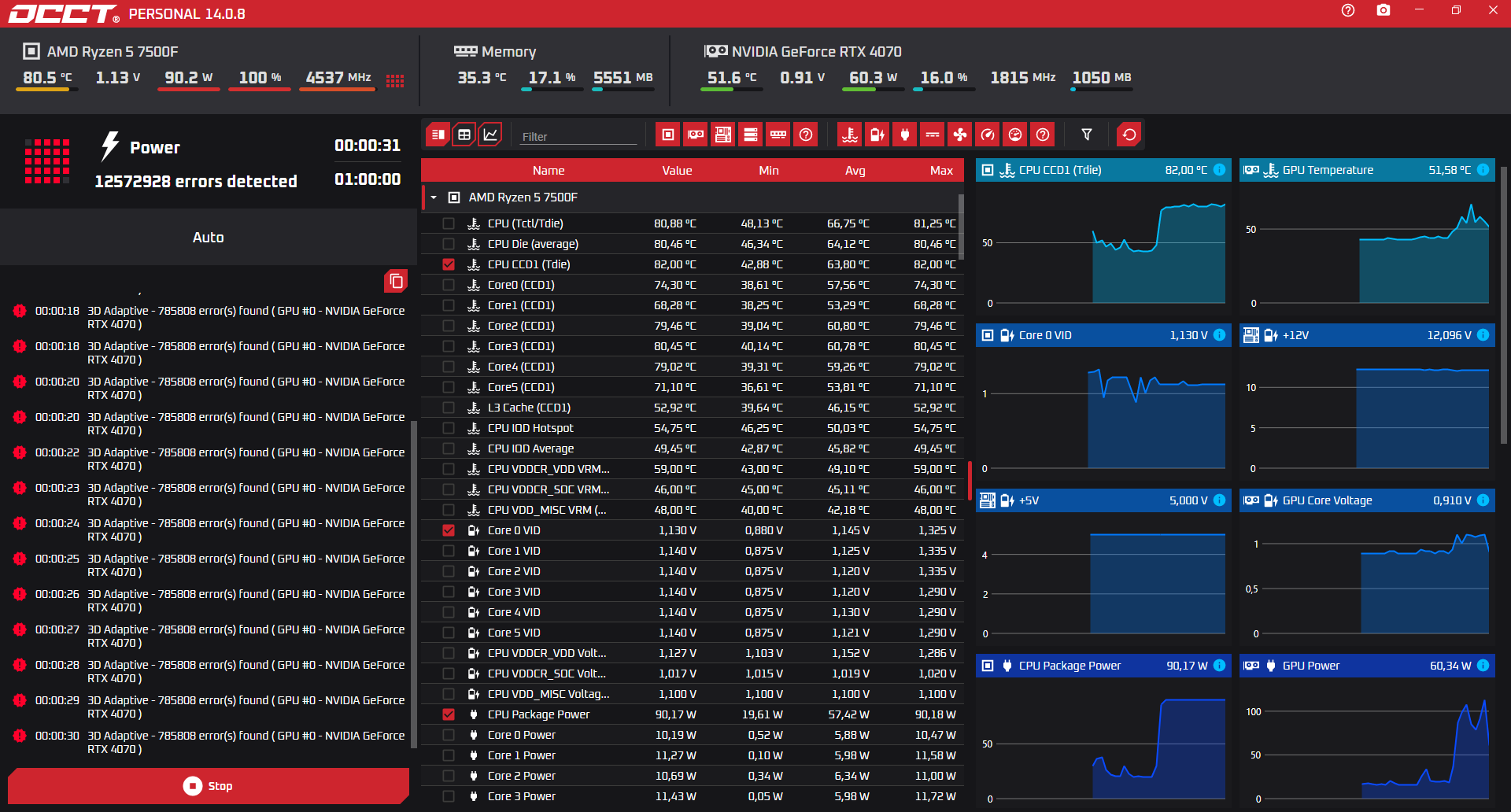The width and height of the screenshot is (1511, 812).
Task: Sort table by Avg column
Action: point(855,171)
